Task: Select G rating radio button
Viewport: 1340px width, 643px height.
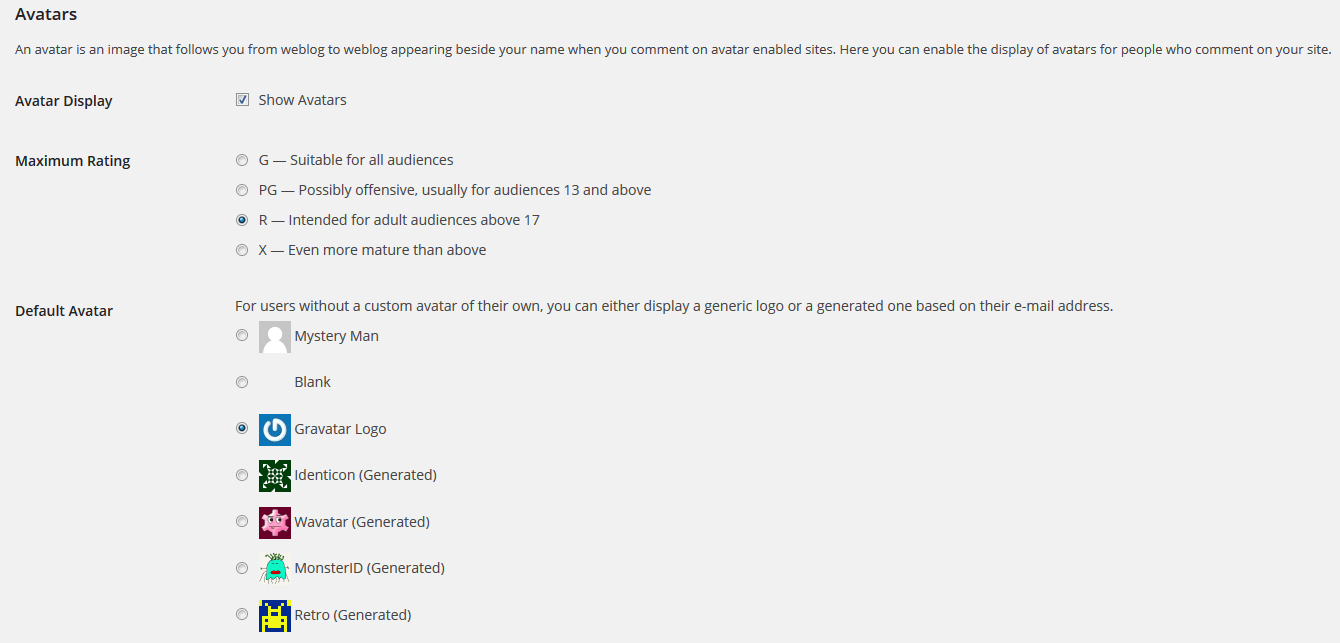Action: [242, 160]
